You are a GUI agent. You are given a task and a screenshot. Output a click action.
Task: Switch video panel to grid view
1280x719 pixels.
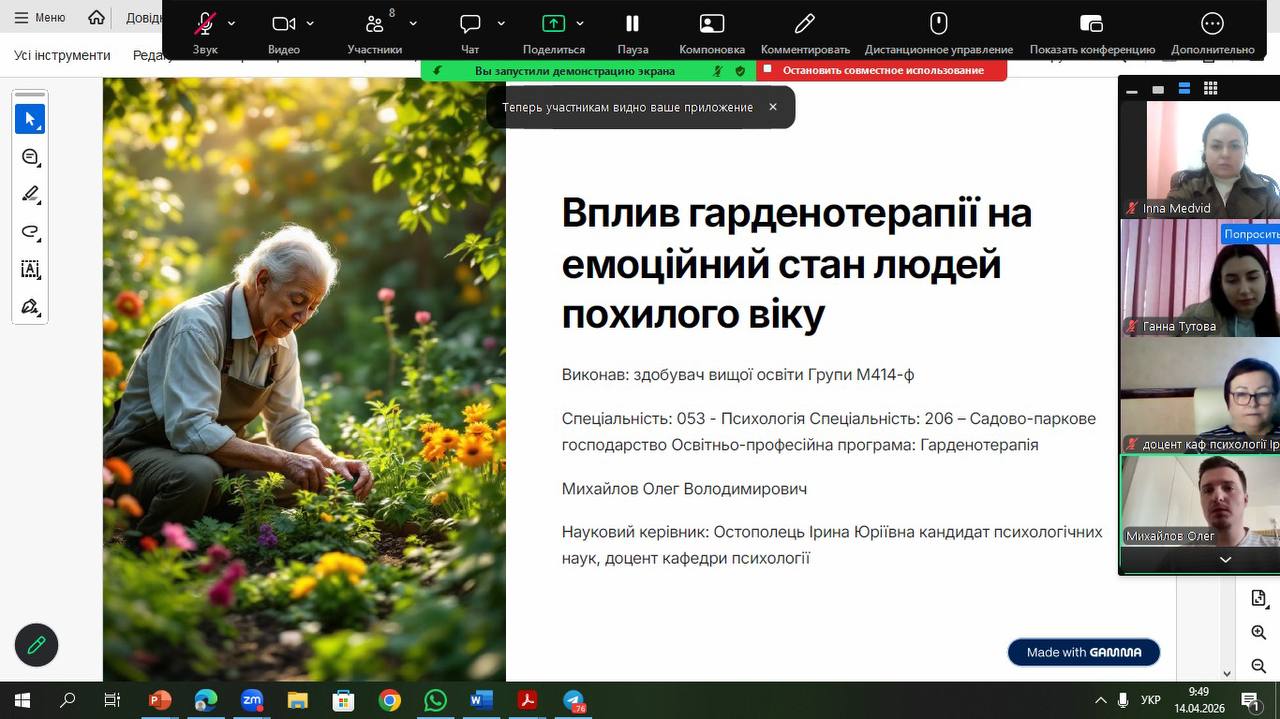pos(1211,89)
